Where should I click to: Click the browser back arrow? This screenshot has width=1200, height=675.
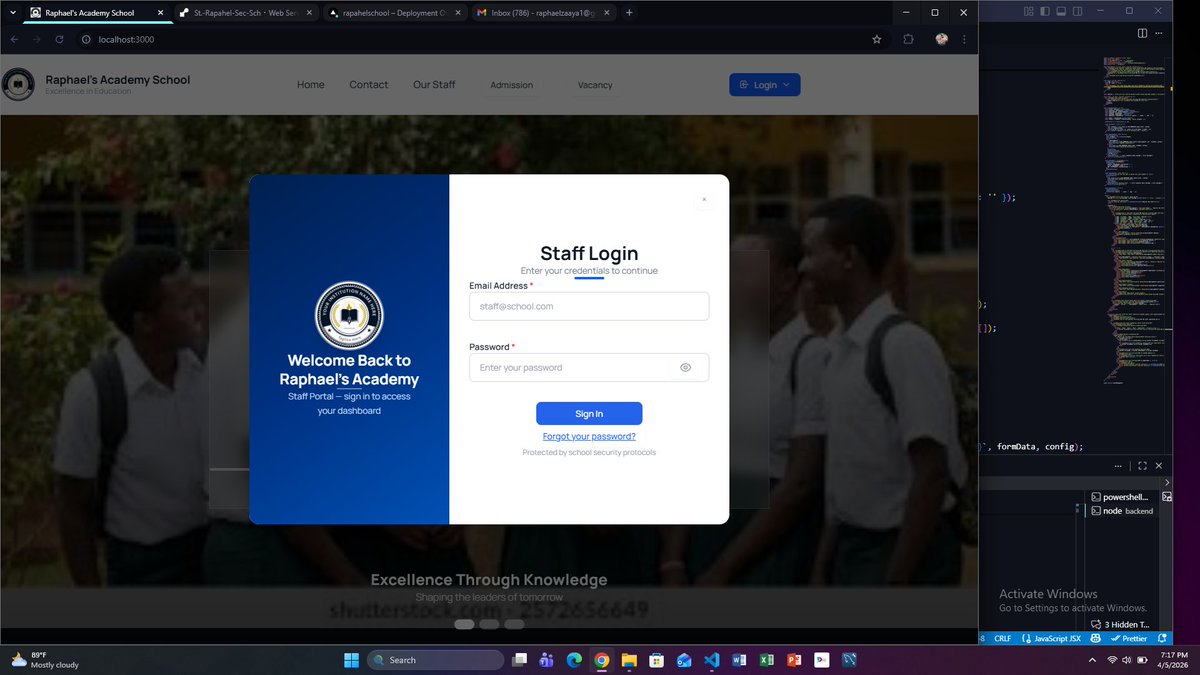14,39
